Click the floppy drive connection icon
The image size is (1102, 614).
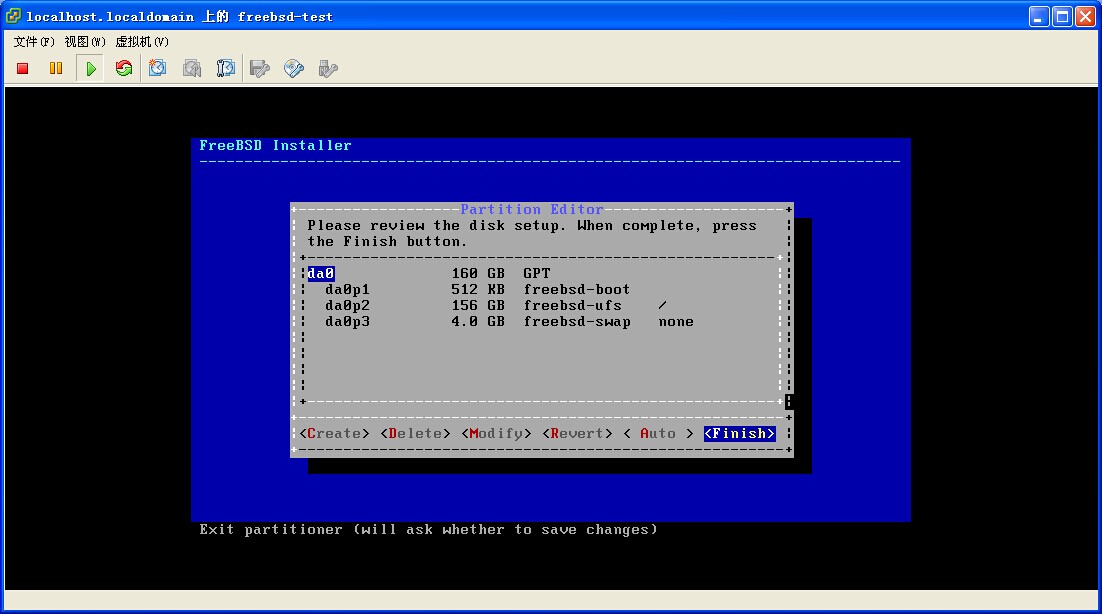point(260,69)
